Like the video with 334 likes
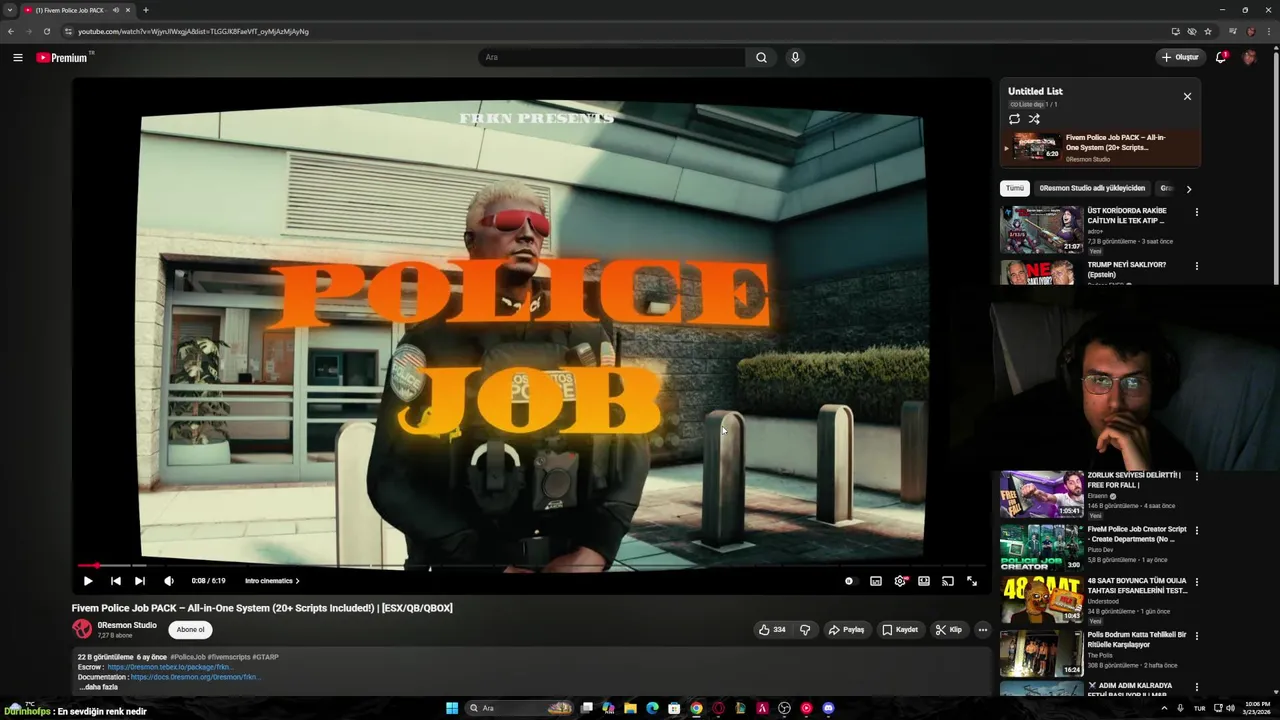The image size is (1280, 720). pos(771,630)
